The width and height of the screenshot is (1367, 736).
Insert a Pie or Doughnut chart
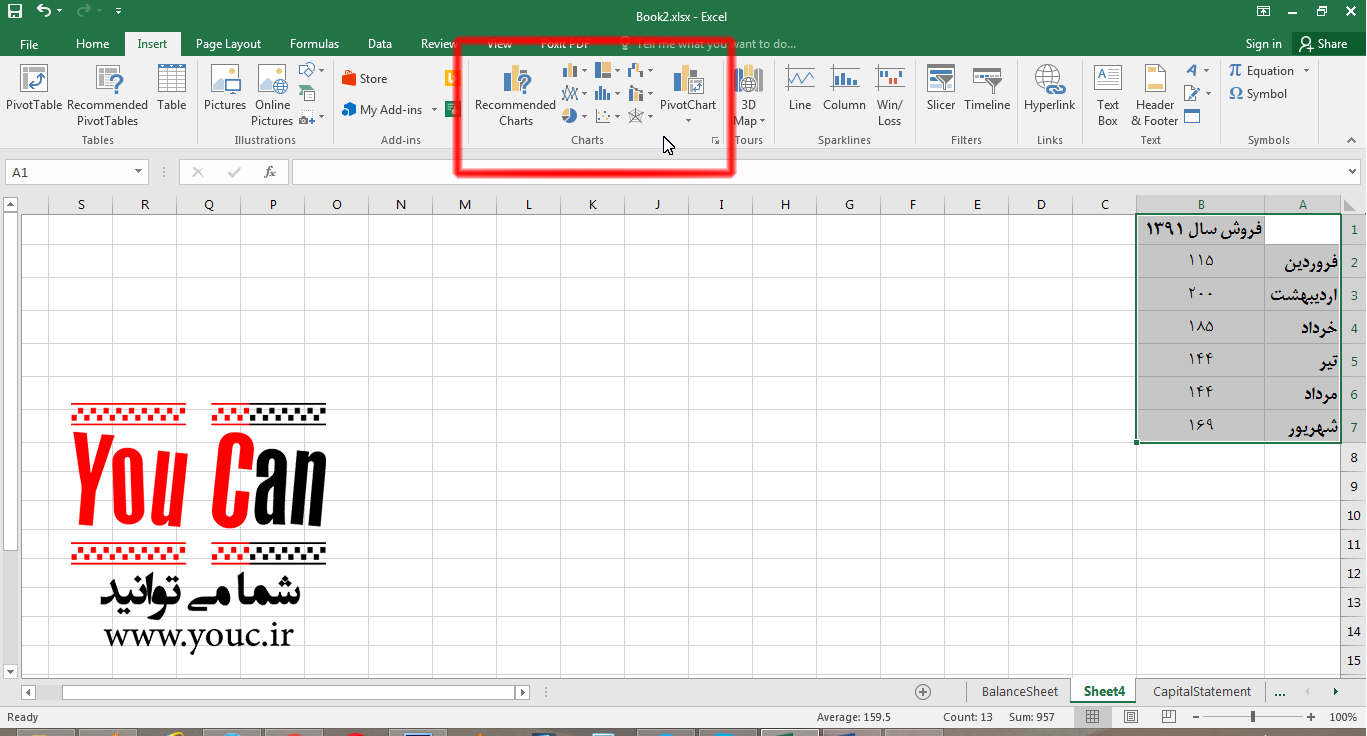pos(574,116)
